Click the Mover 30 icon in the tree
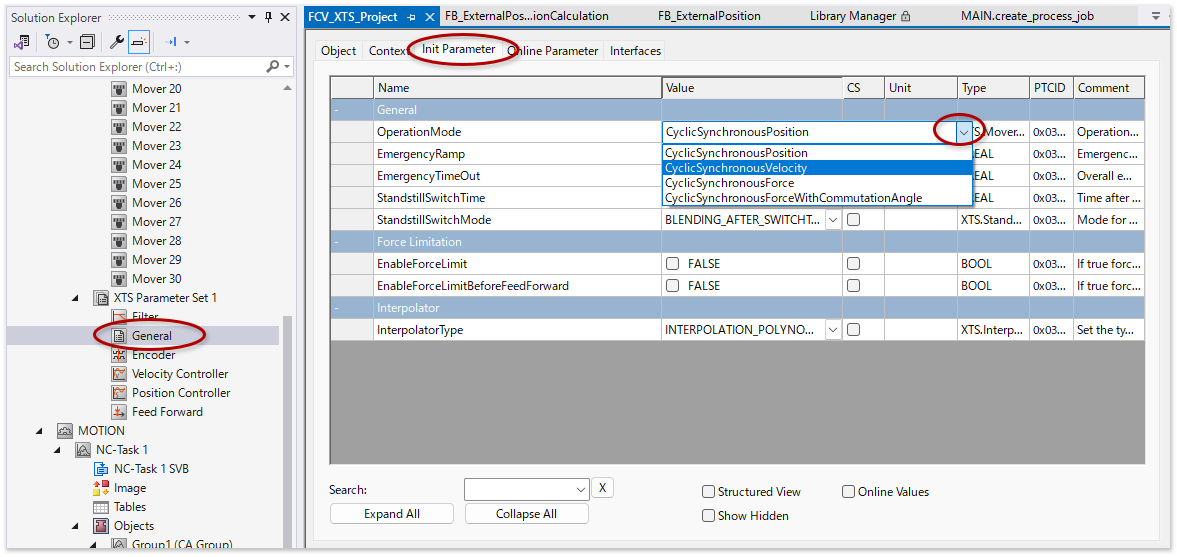 (x=119, y=278)
